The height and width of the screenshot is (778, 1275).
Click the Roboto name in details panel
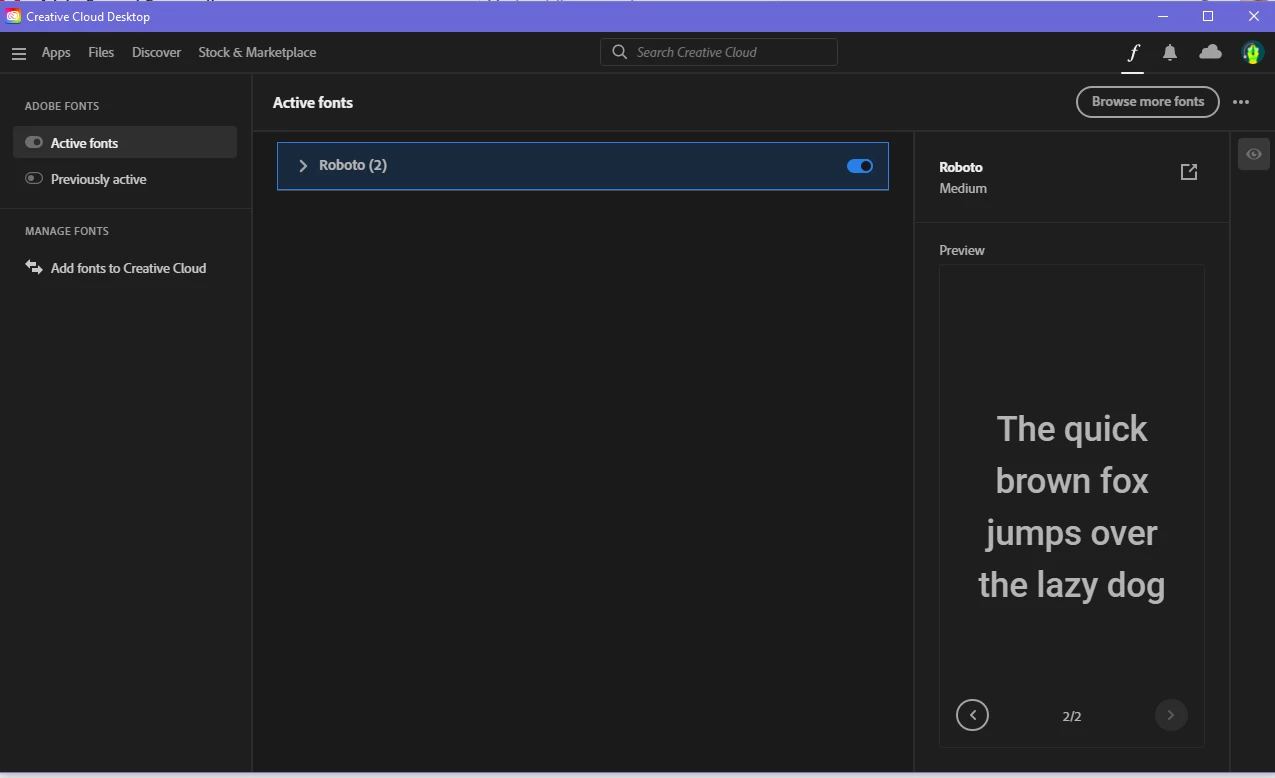(x=961, y=167)
